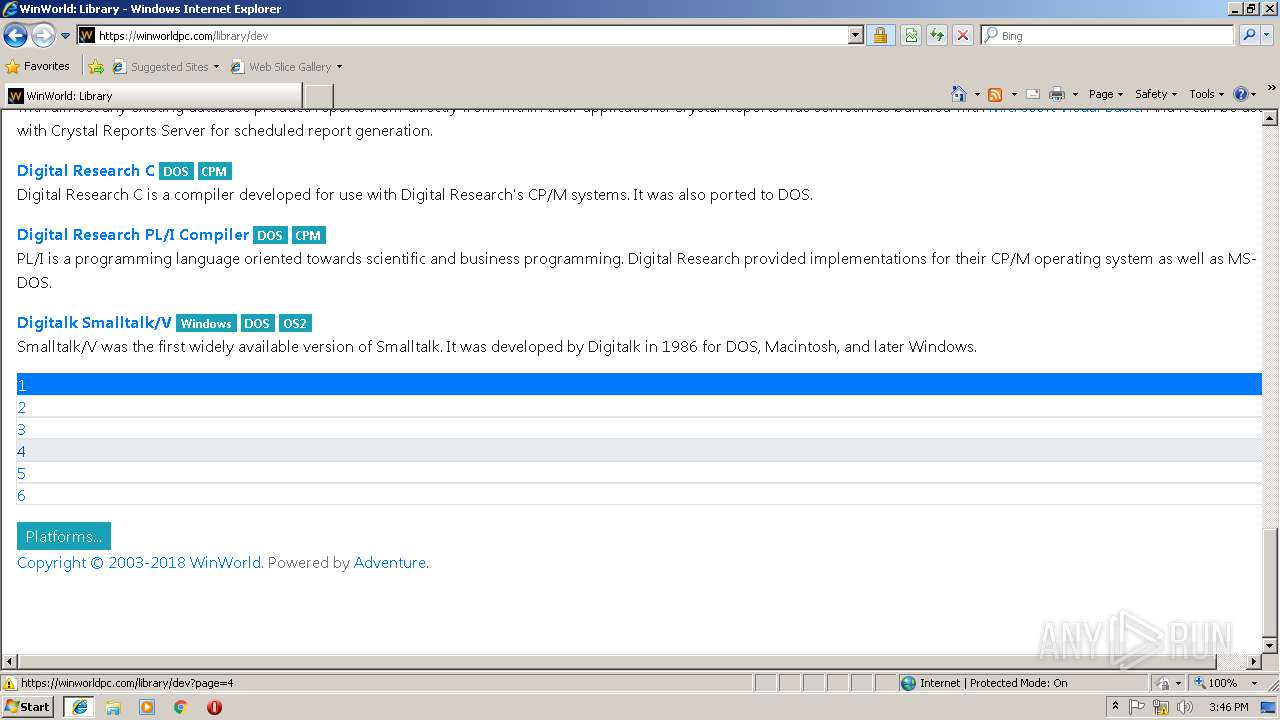This screenshot has height=720, width=1280.
Task: Click the horizontal scrollbar right arrow
Action: coord(1254,662)
